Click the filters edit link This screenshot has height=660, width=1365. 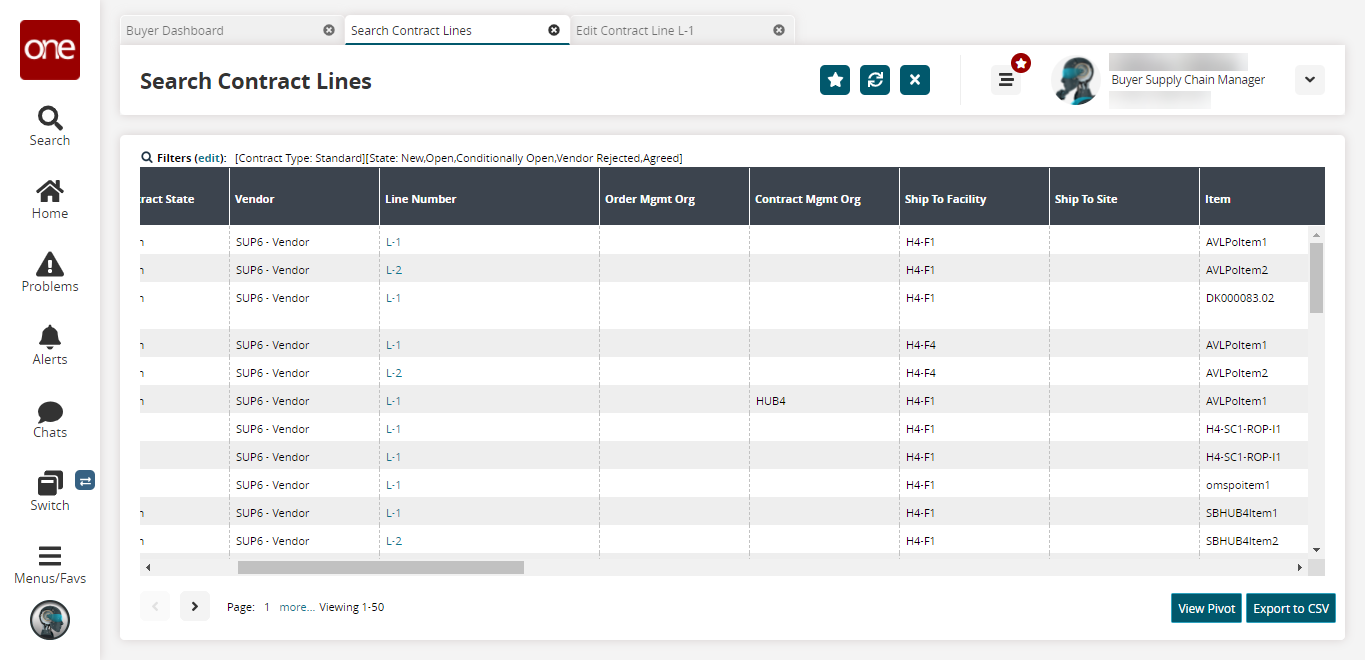point(210,158)
